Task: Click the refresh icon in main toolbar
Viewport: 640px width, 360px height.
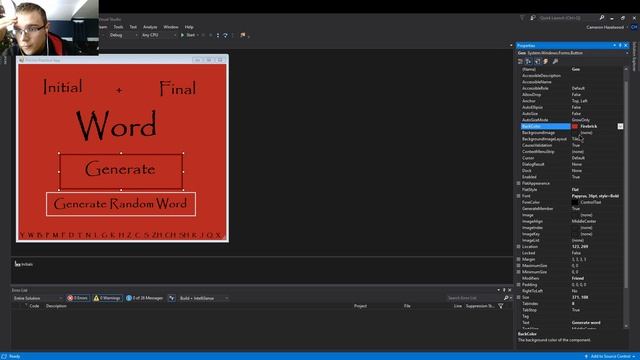Action: click(225, 36)
